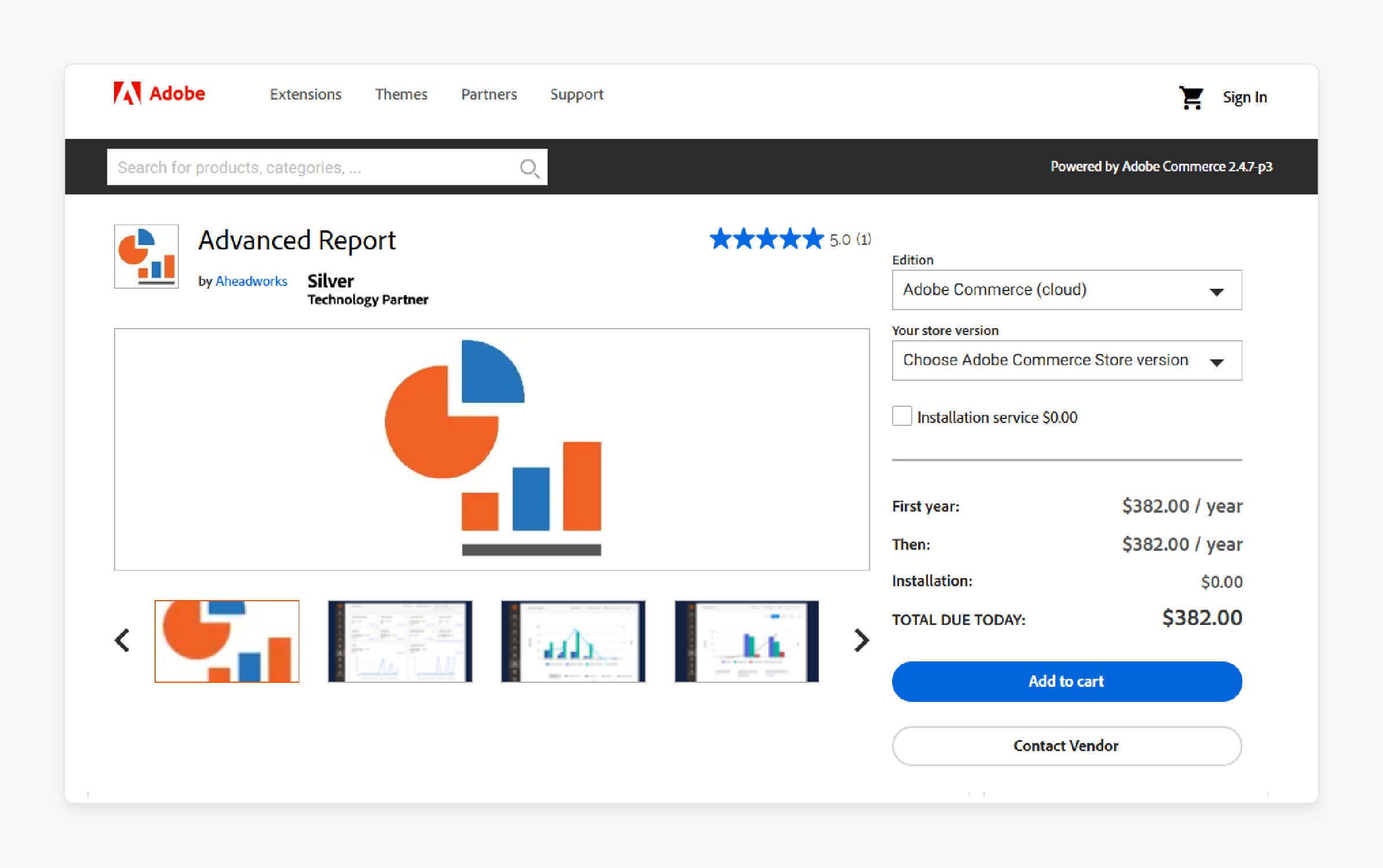
Task: Click the (1) review count
Action: [x=864, y=240]
